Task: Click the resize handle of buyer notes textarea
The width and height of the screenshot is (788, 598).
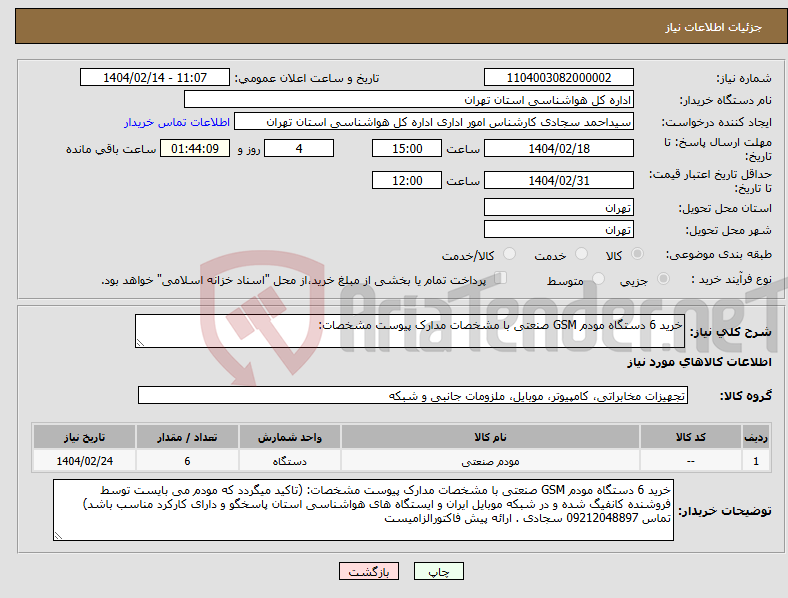Action: (58, 536)
